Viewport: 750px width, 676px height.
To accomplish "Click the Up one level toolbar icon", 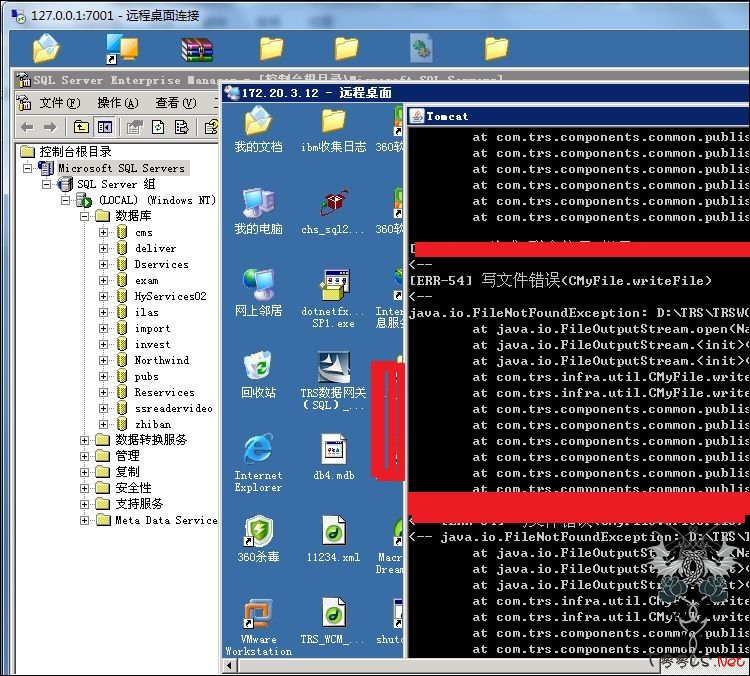I will click(81, 127).
